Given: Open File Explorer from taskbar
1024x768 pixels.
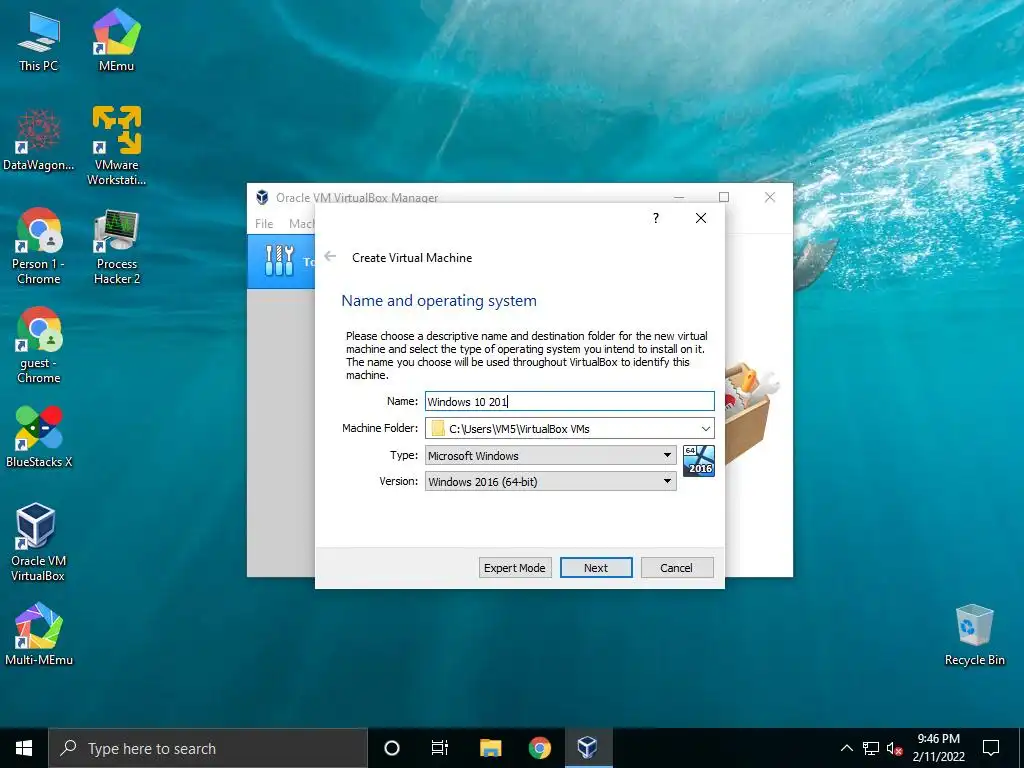Looking at the screenshot, I should [490, 748].
